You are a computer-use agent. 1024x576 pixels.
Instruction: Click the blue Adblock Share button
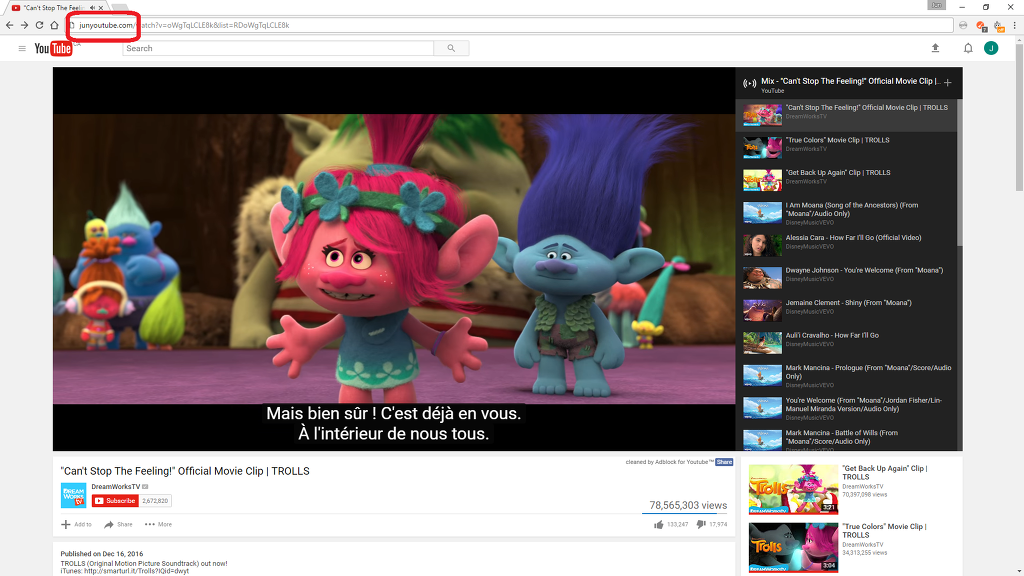724,462
